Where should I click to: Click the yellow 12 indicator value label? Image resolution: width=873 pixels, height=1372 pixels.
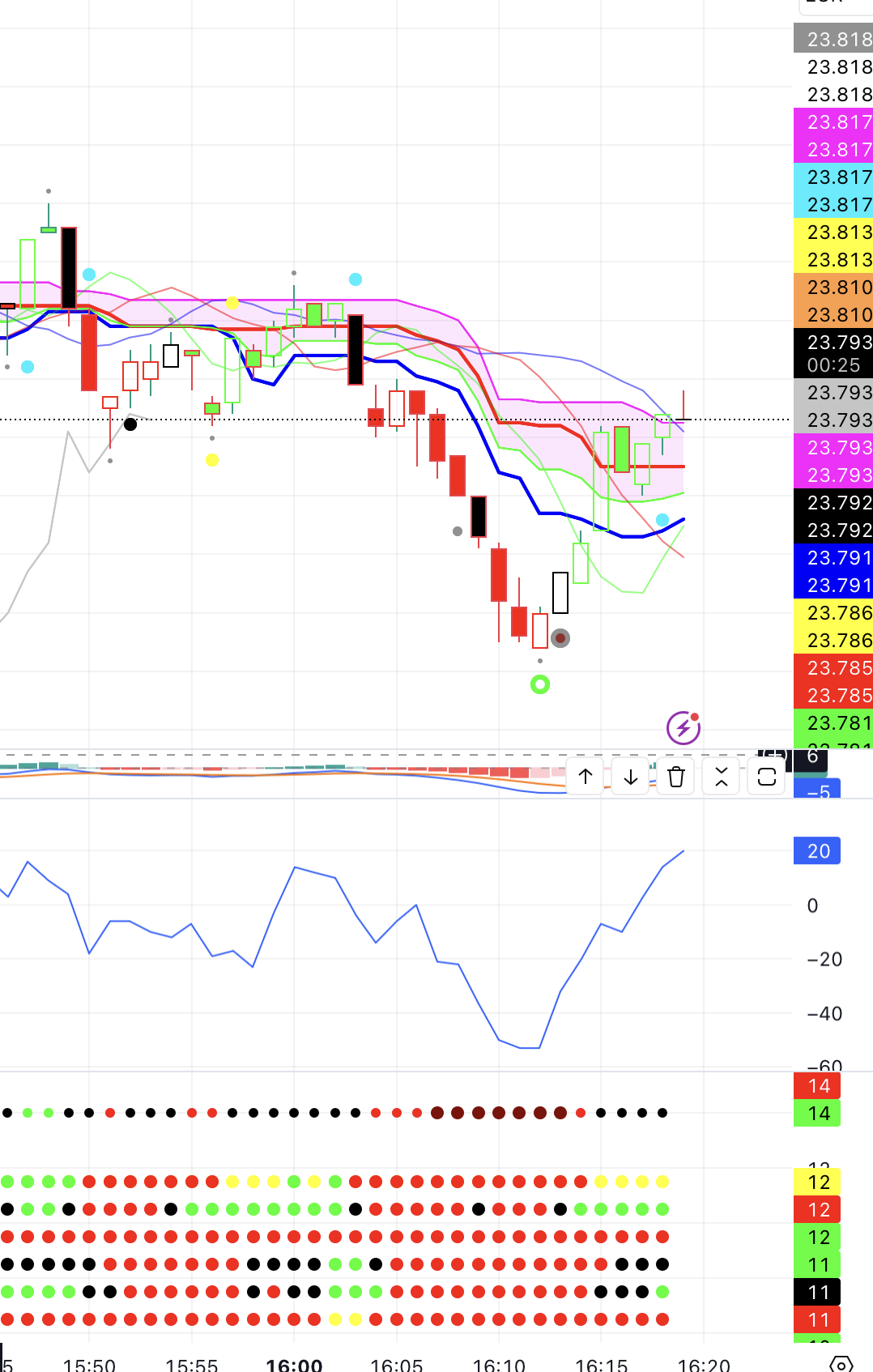coord(818,1182)
